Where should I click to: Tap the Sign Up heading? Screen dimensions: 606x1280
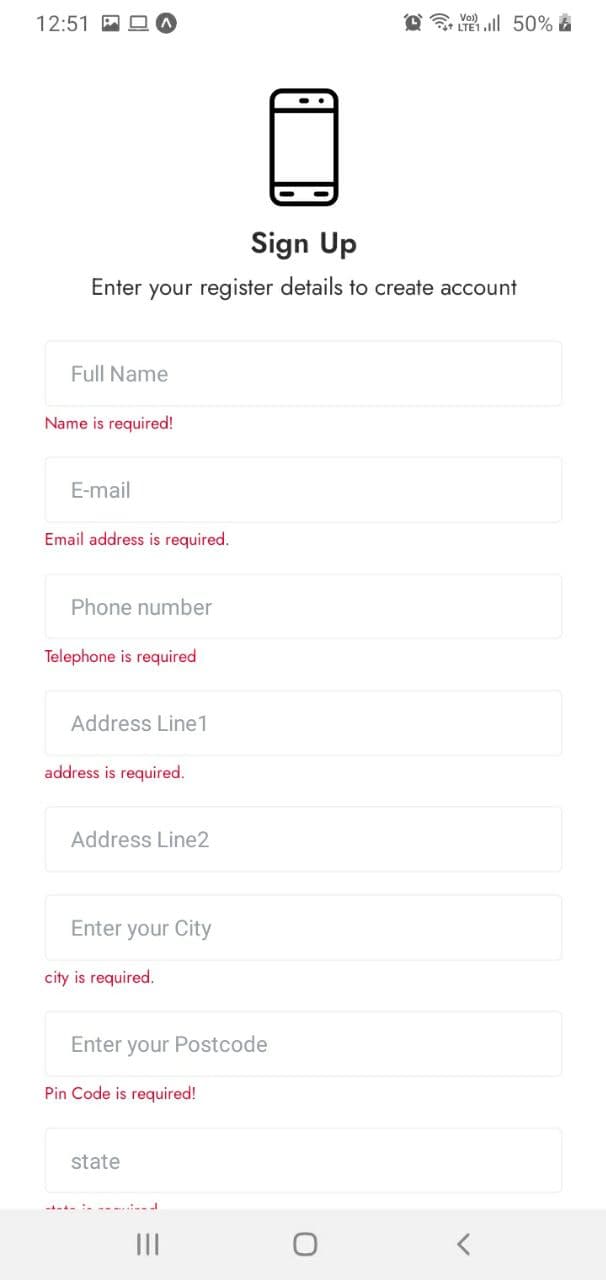(x=304, y=244)
